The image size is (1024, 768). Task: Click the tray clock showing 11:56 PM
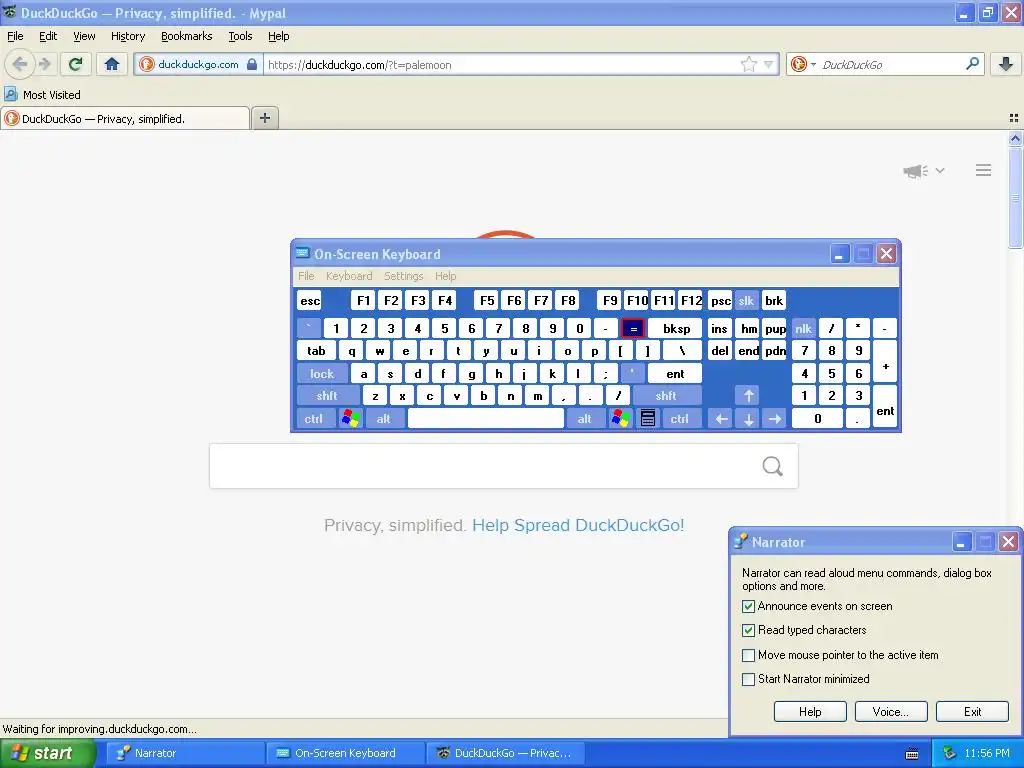click(987, 754)
